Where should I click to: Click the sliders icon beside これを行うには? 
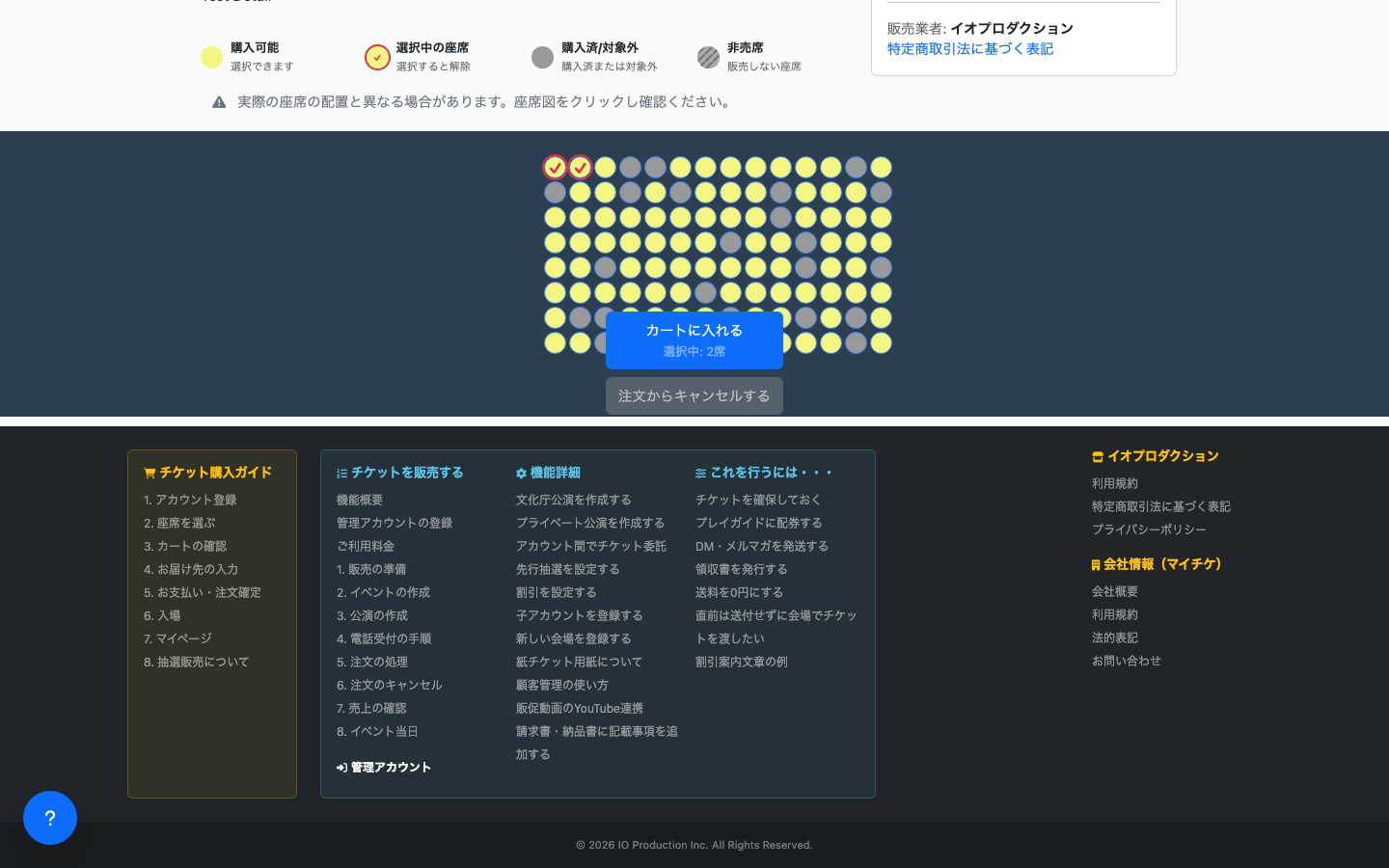[700, 473]
